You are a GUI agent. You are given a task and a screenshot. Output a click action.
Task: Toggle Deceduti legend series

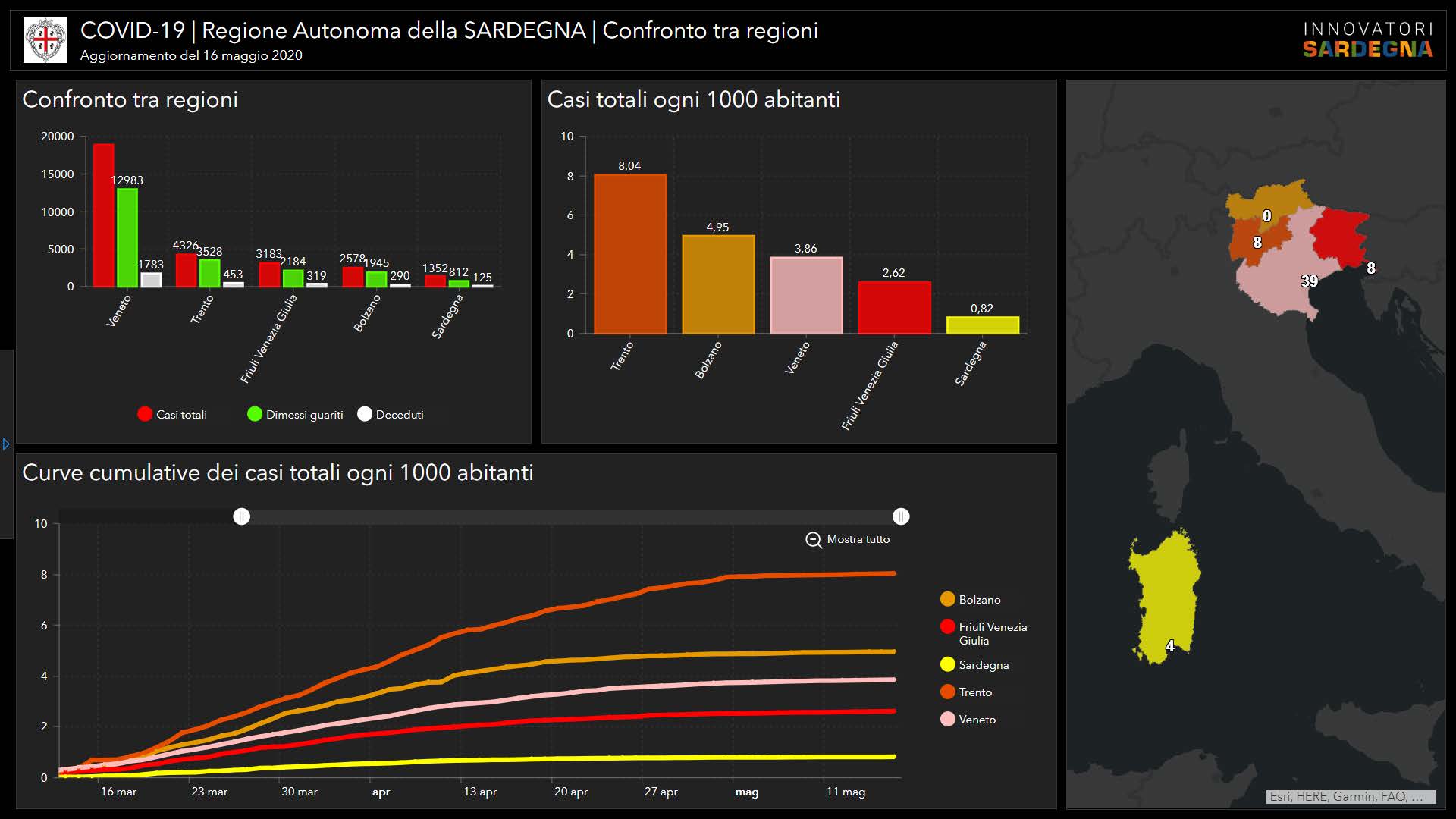(365, 414)
